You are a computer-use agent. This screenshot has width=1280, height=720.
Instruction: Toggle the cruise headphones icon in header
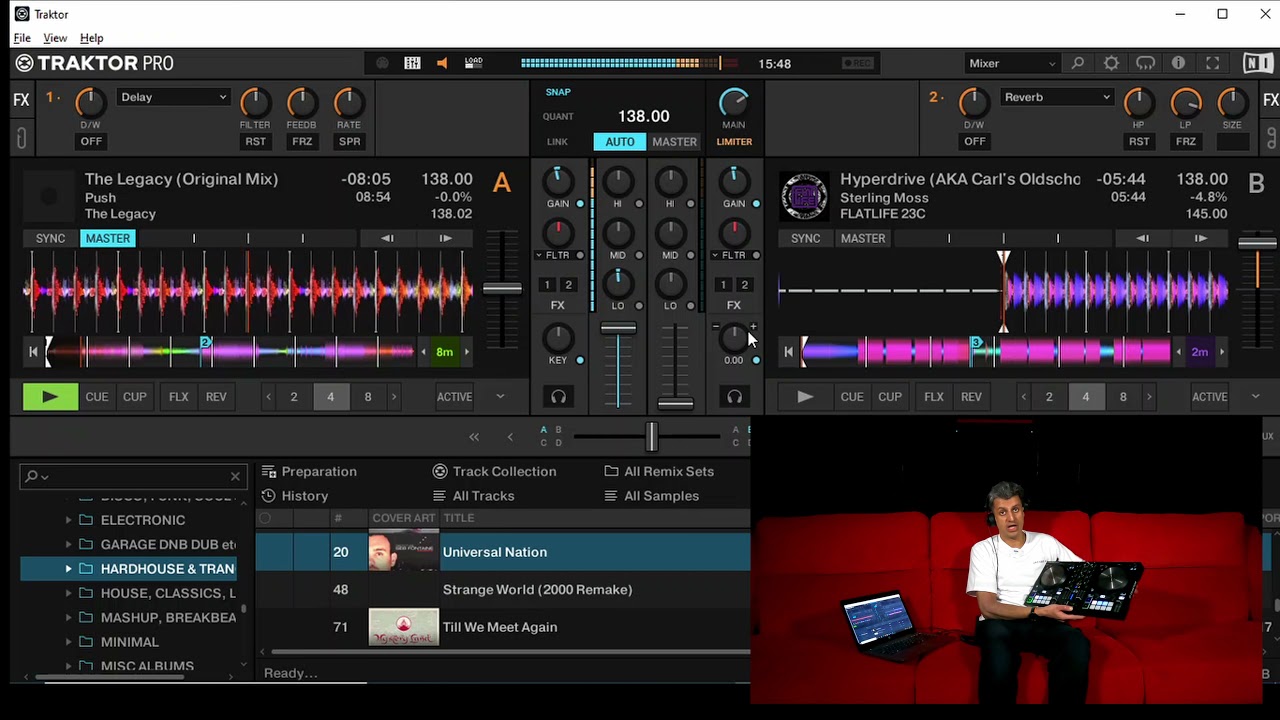(x=1145, y=63)
